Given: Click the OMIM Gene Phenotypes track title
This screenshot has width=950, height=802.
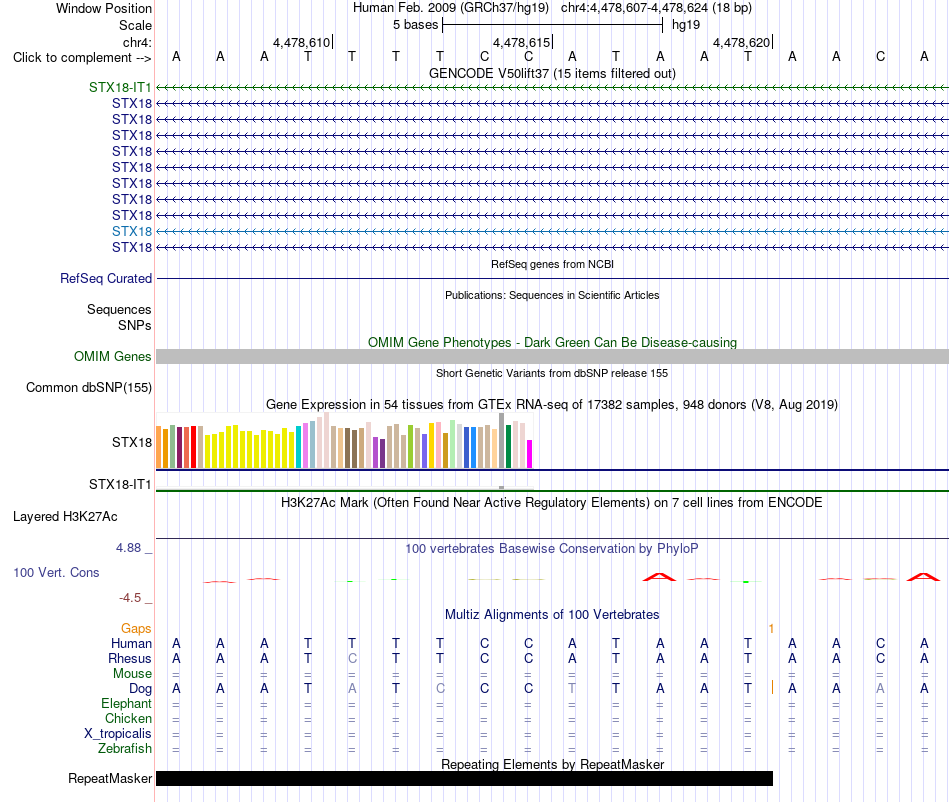Looking at the screenshot, I should coord(552,342).
